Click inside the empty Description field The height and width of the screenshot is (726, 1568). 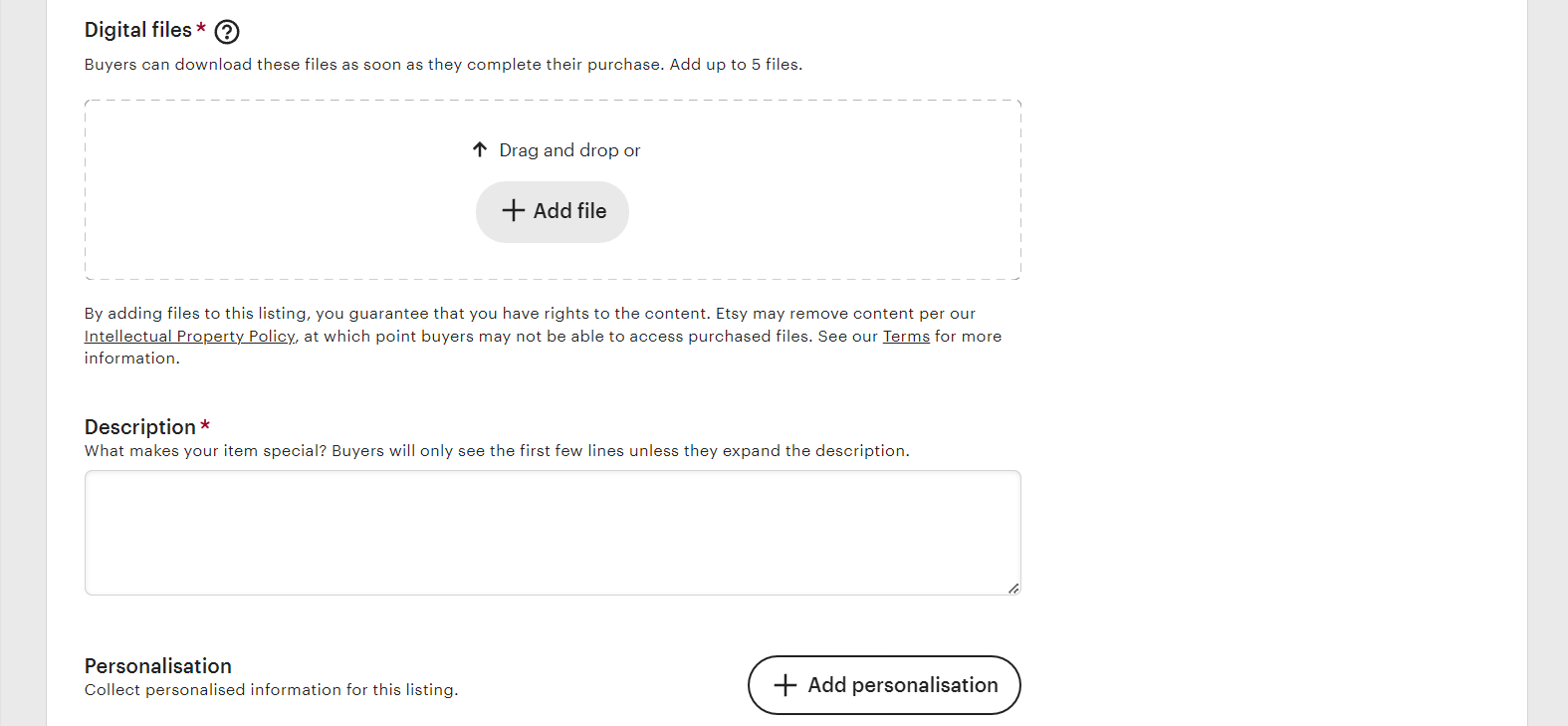coord(552,531)
